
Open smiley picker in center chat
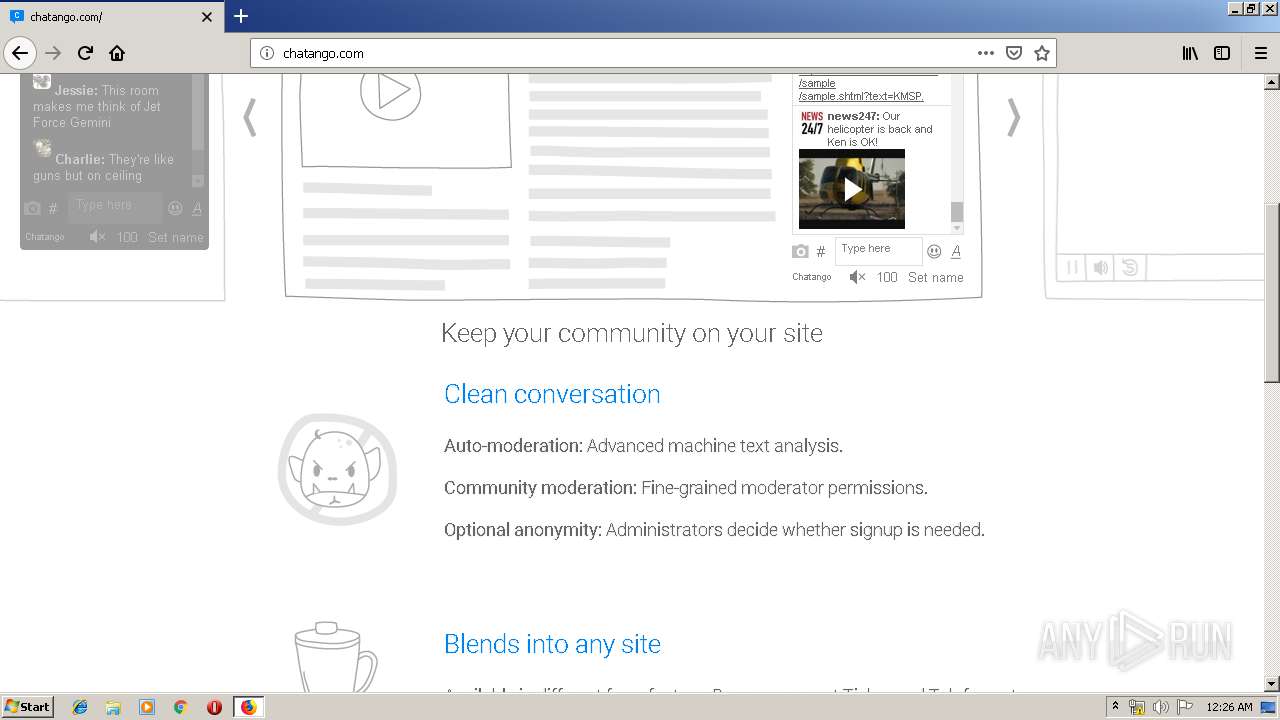tap(934, 251)
